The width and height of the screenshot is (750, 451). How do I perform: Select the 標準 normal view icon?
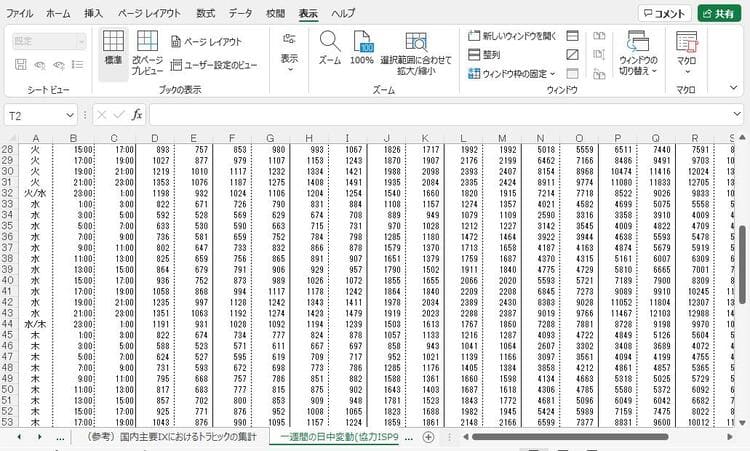pos(113,42)
